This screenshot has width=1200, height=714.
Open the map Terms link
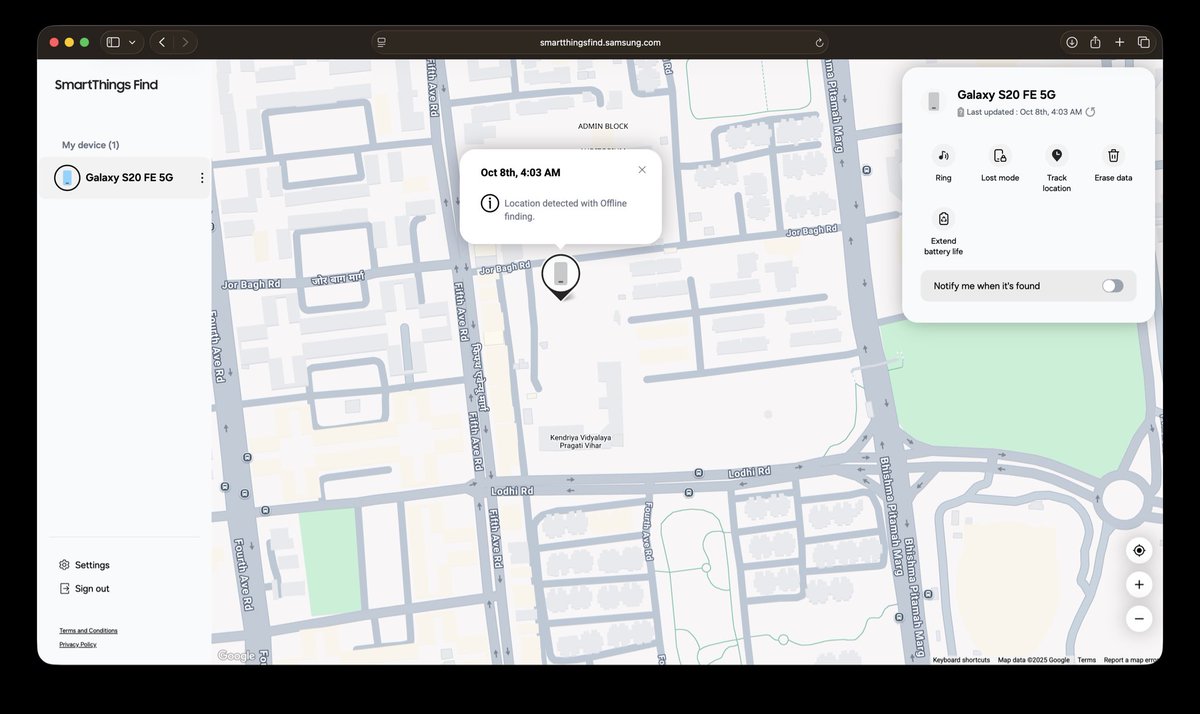pyautogui.click(x=1086, y=660)
